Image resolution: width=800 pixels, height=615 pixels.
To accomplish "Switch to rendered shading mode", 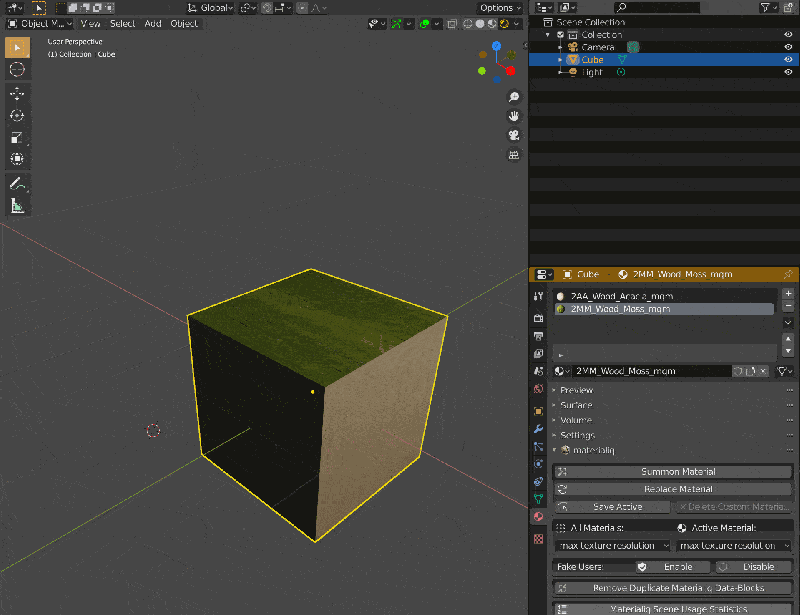I will [505, 23].
